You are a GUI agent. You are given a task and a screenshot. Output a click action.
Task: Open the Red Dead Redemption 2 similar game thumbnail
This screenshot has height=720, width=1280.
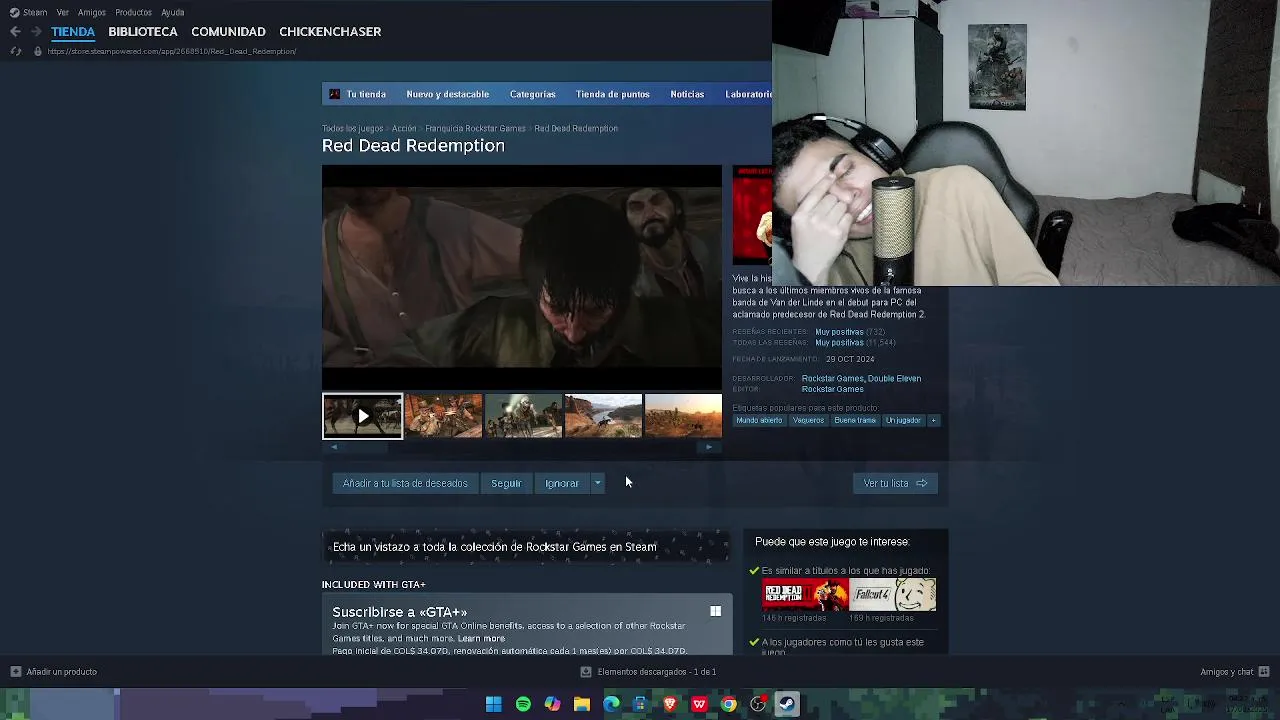(805, 595)
